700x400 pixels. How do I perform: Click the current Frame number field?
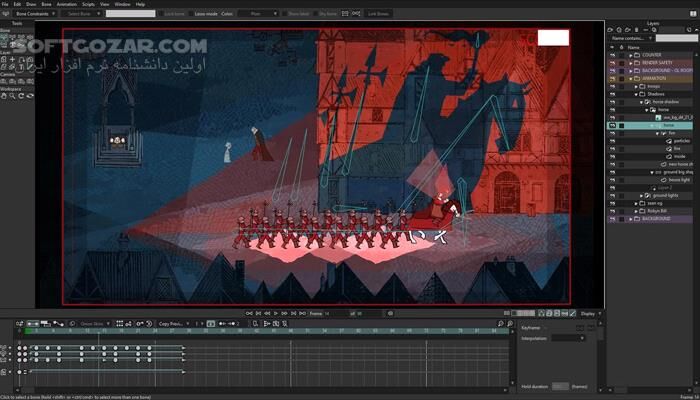coord(336,313)
